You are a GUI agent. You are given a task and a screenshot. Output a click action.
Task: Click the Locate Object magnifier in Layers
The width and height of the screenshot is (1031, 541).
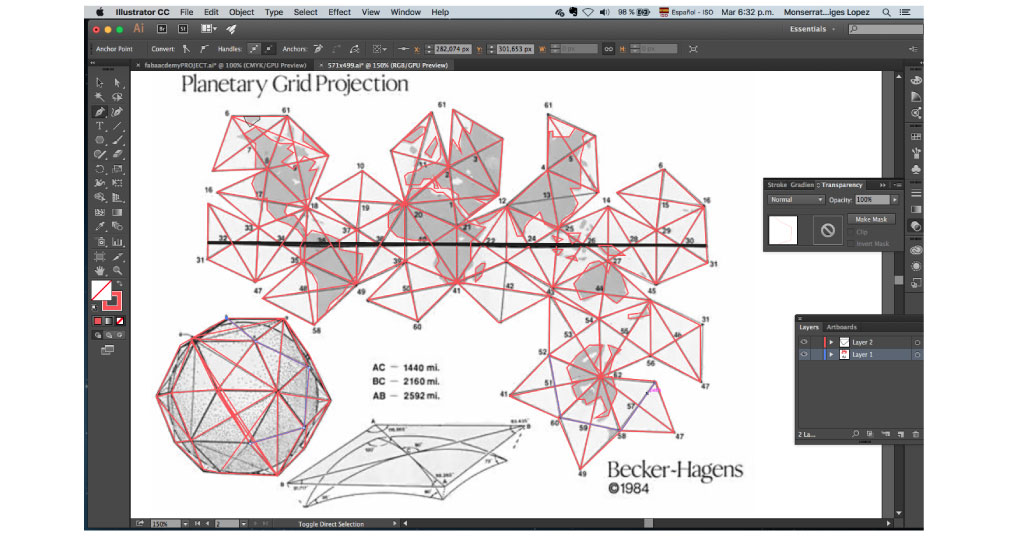coord(855,434)
